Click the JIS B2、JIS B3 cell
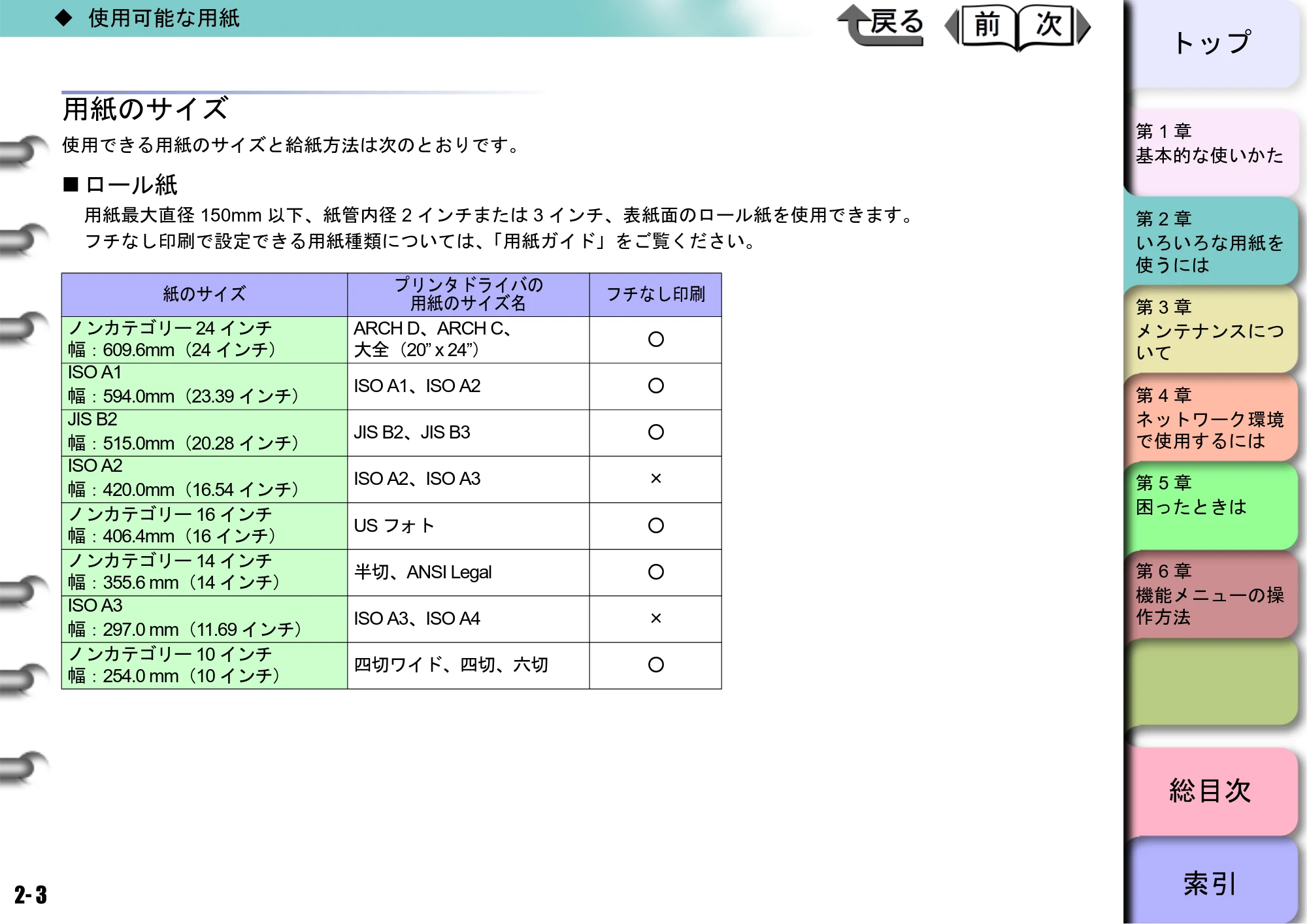The width and height of the screenshot is (1307, 924). pos(469,433)
